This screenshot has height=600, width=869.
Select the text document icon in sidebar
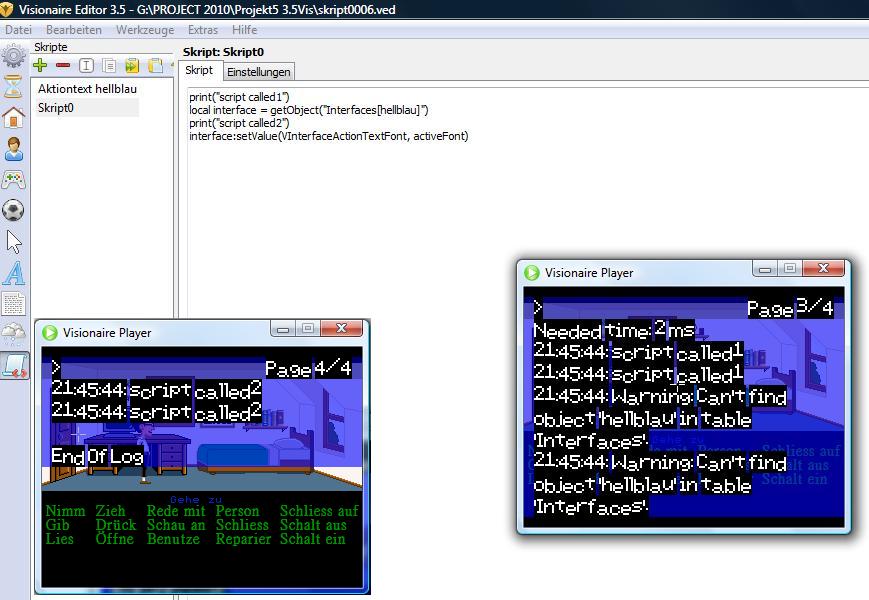[13, 304]
